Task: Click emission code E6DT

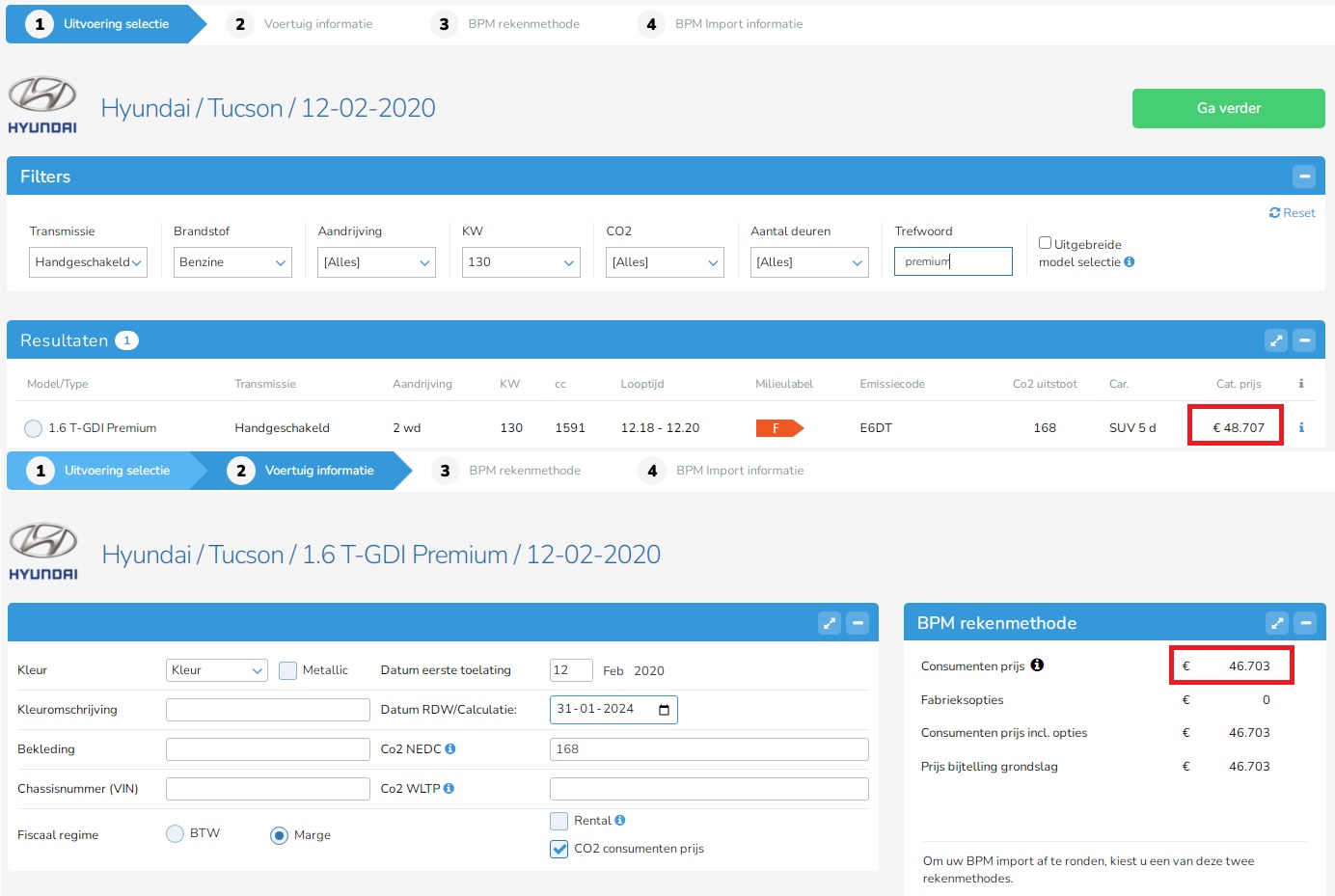Action: click(876, 428)
